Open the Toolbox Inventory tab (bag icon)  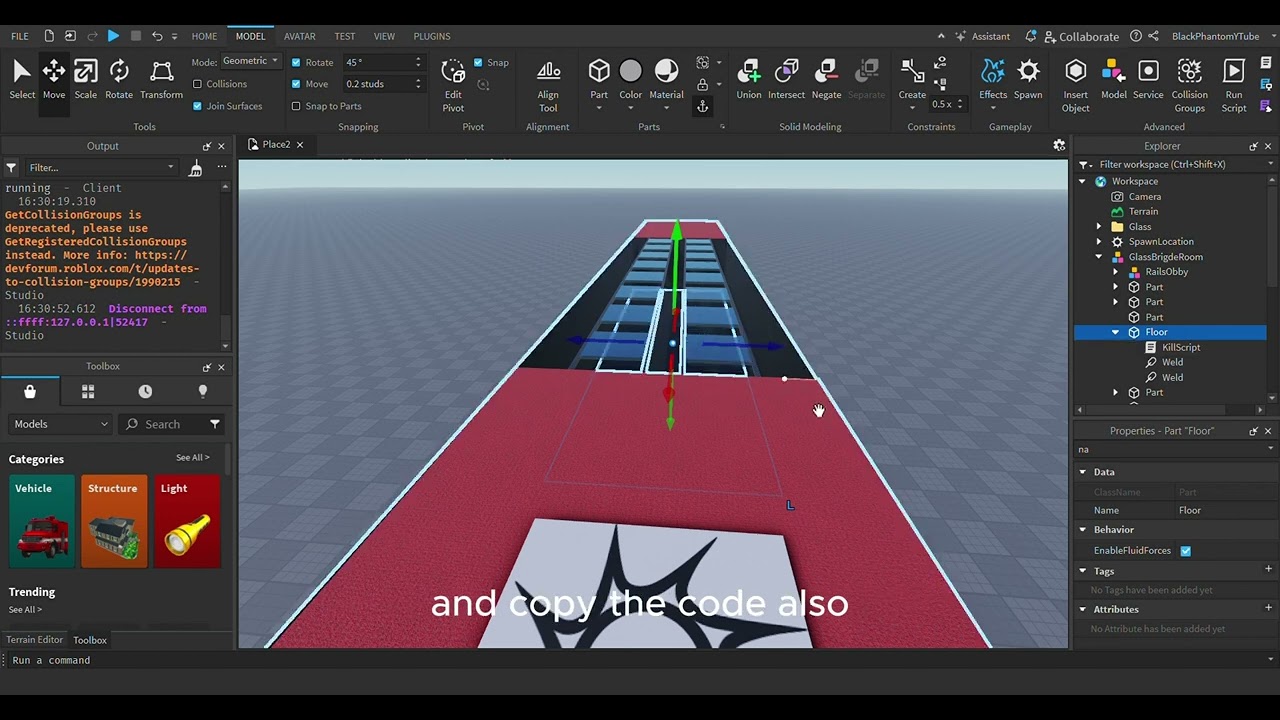[30, 392]
